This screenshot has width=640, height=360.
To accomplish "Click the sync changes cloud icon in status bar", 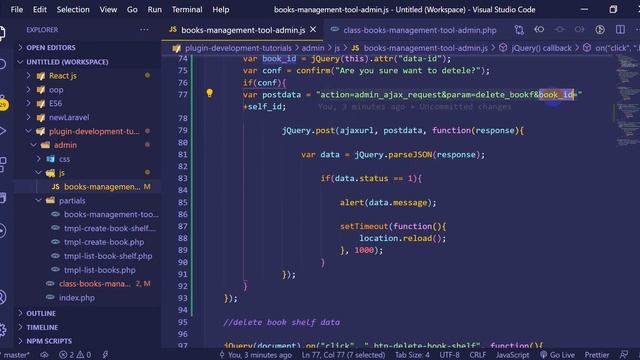I will 44,355.
